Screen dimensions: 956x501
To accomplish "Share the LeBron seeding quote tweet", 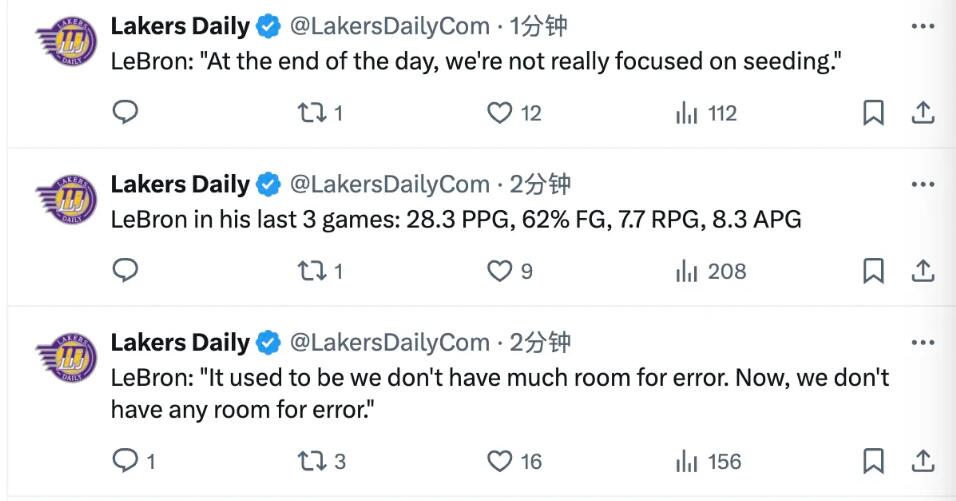I will click(923, 113).
